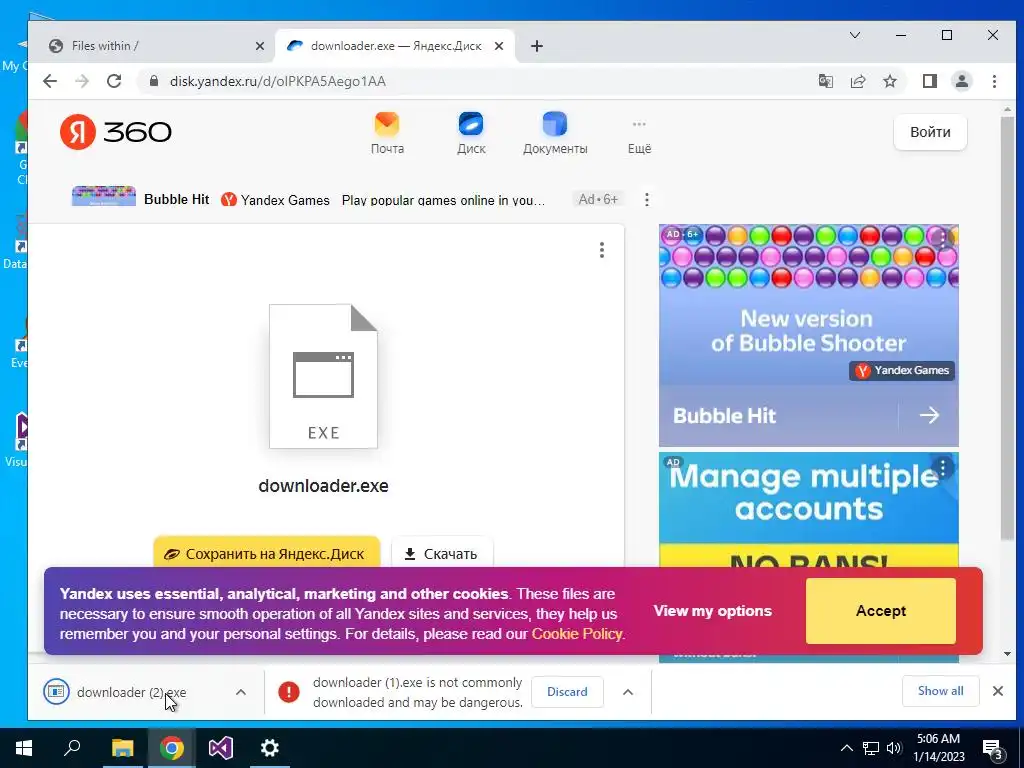The image size is (1024, 768).
Task: Expand downloader (2).exe download options
Action: 240,692
